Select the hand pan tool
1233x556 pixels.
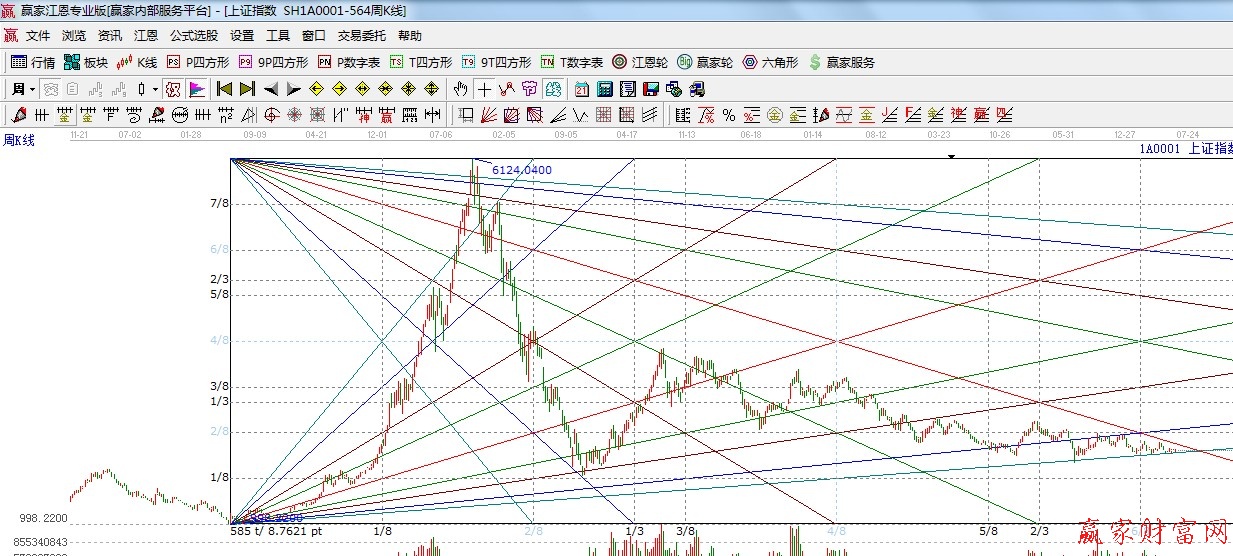point(461,89)
